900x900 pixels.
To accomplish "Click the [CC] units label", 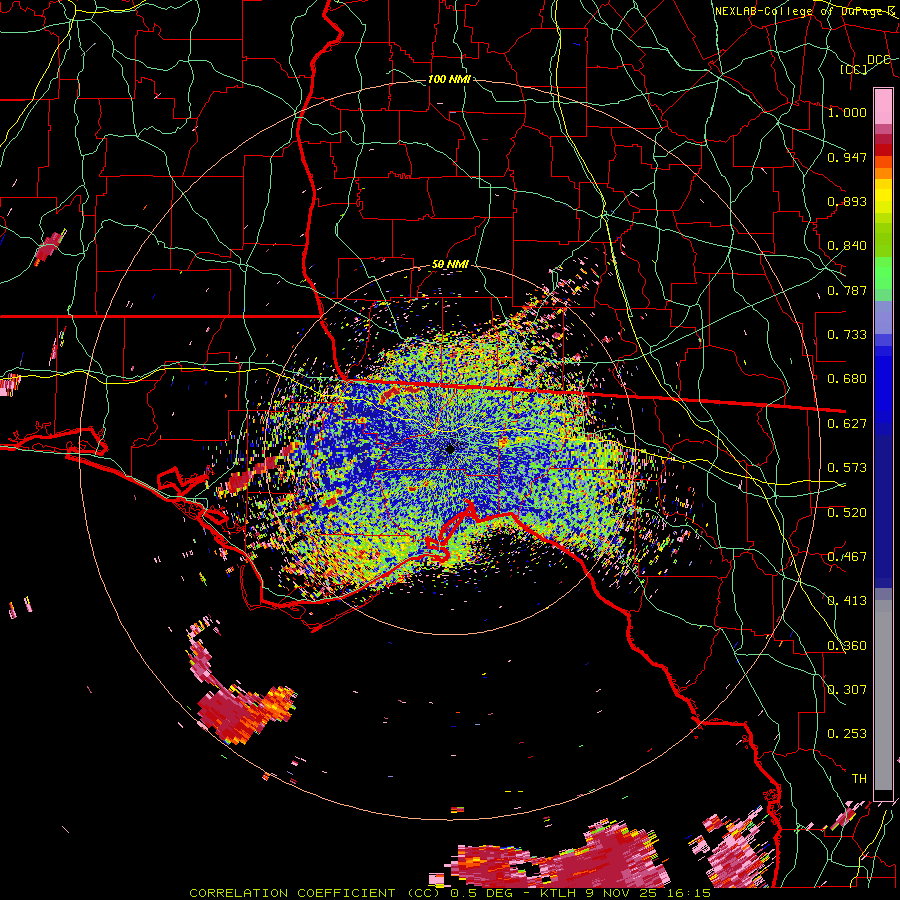I will (853, 69).
